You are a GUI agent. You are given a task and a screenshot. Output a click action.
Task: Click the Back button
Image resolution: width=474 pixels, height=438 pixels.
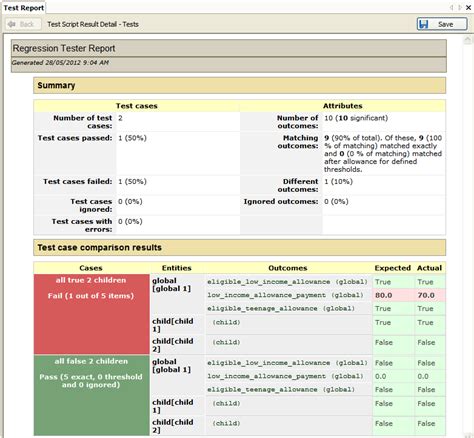[x=23, y=24]
